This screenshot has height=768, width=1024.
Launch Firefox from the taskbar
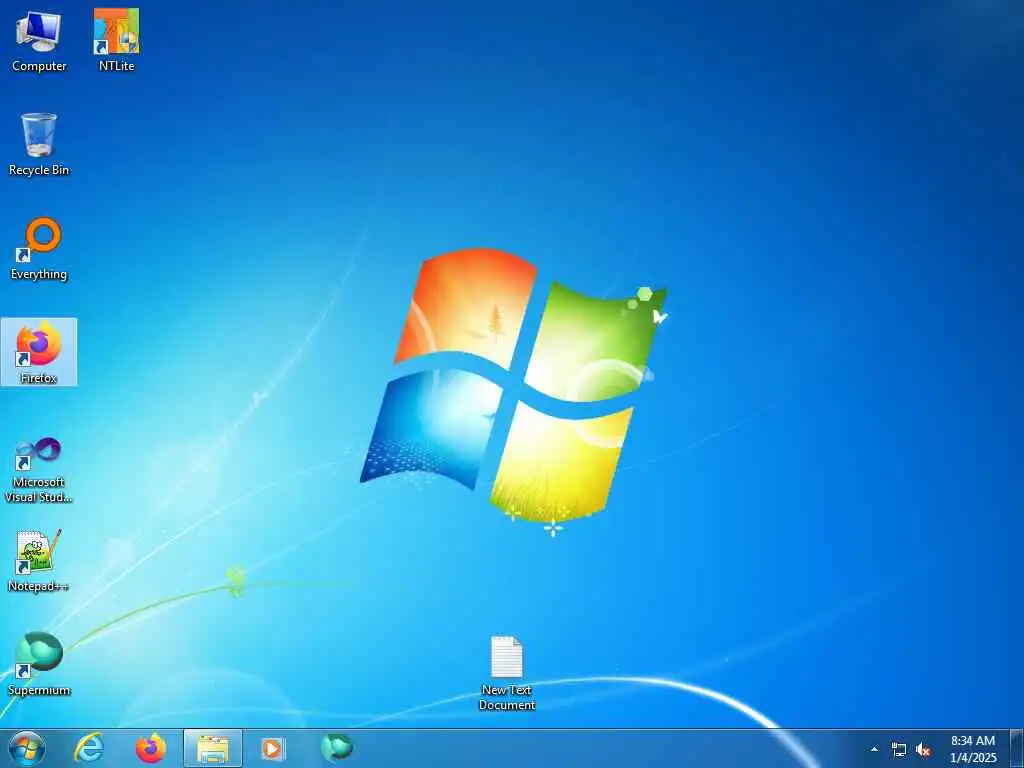click(x=151, y=748)
